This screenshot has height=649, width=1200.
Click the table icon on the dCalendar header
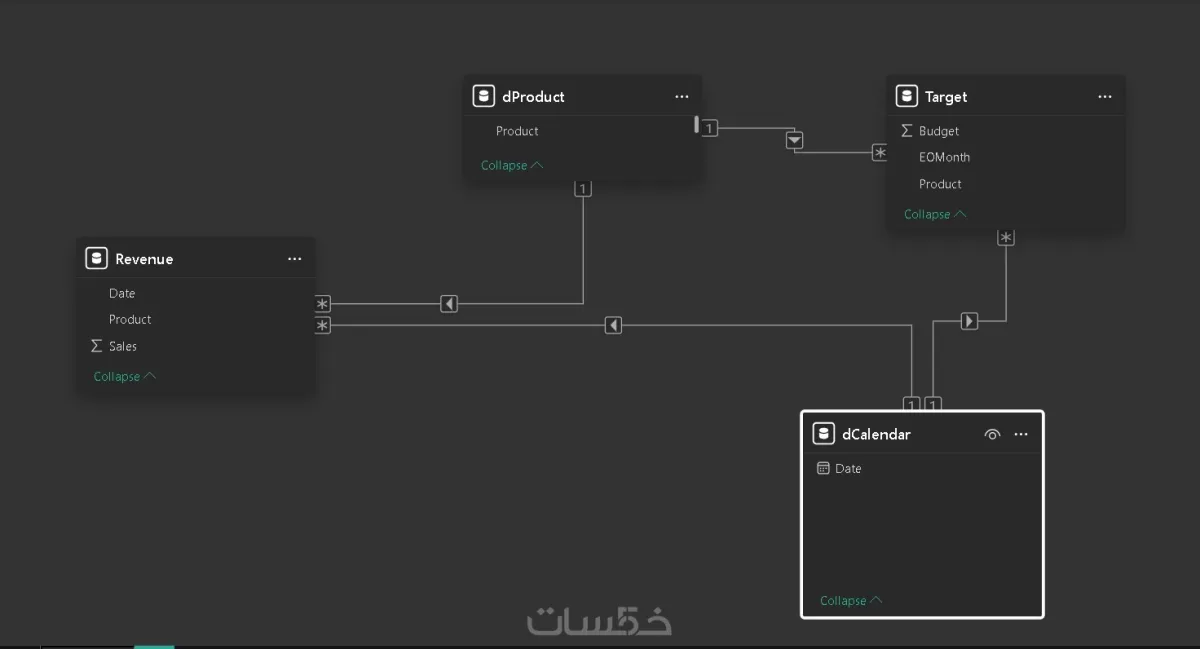click(823, 433)
